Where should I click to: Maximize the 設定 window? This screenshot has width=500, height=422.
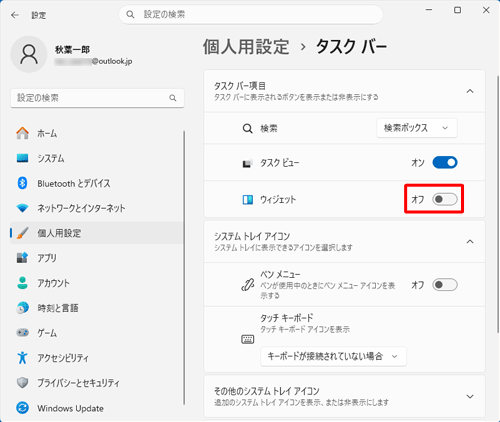tap(458, 10)
